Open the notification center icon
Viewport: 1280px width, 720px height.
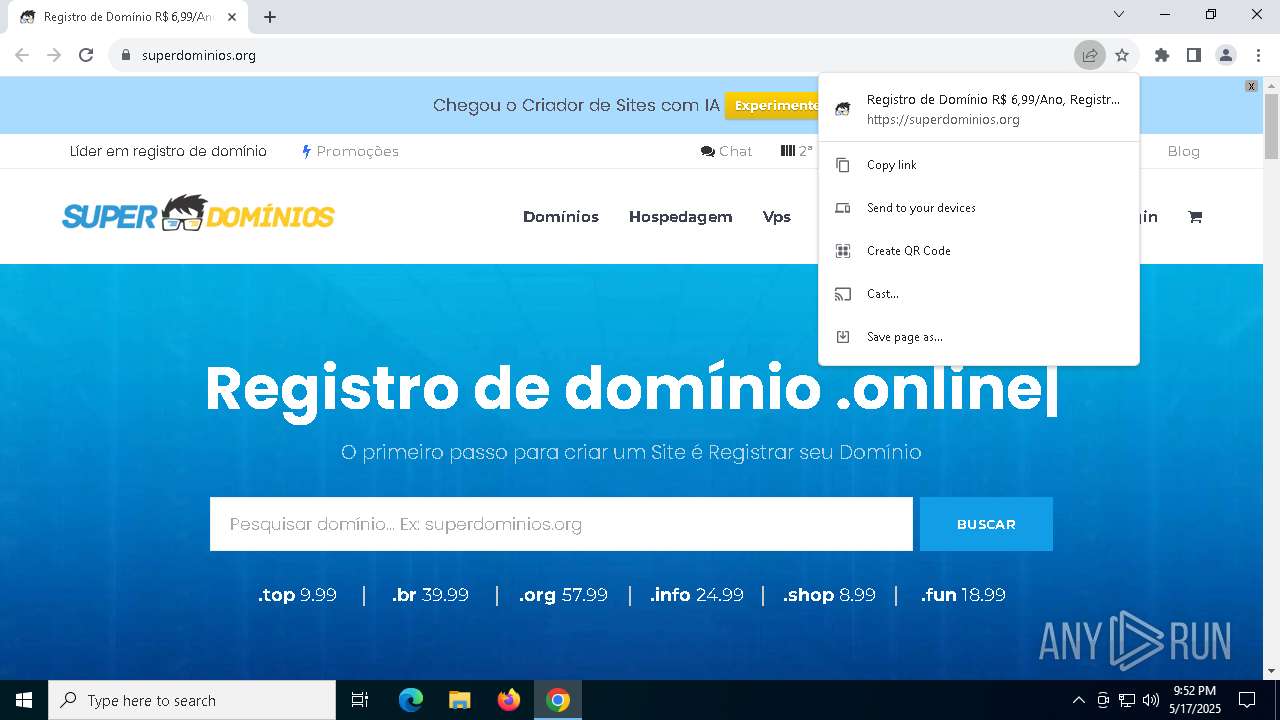1247,700
